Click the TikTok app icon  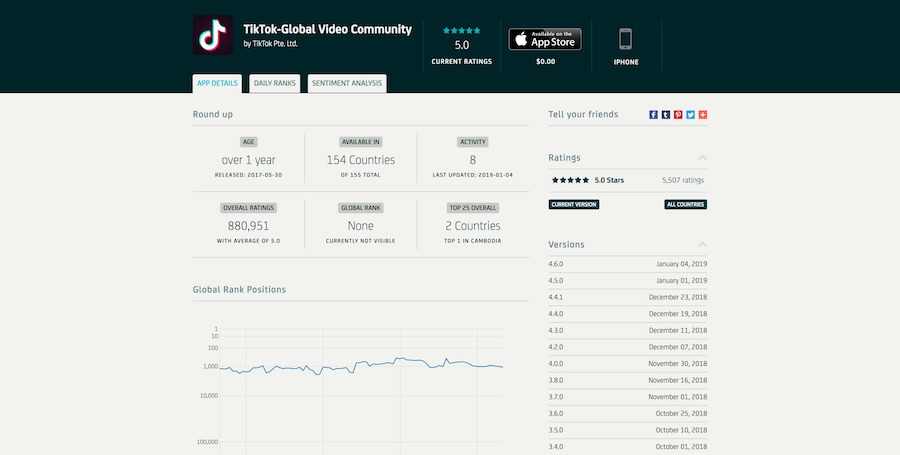pyautogui.click(x=213, y=36)
